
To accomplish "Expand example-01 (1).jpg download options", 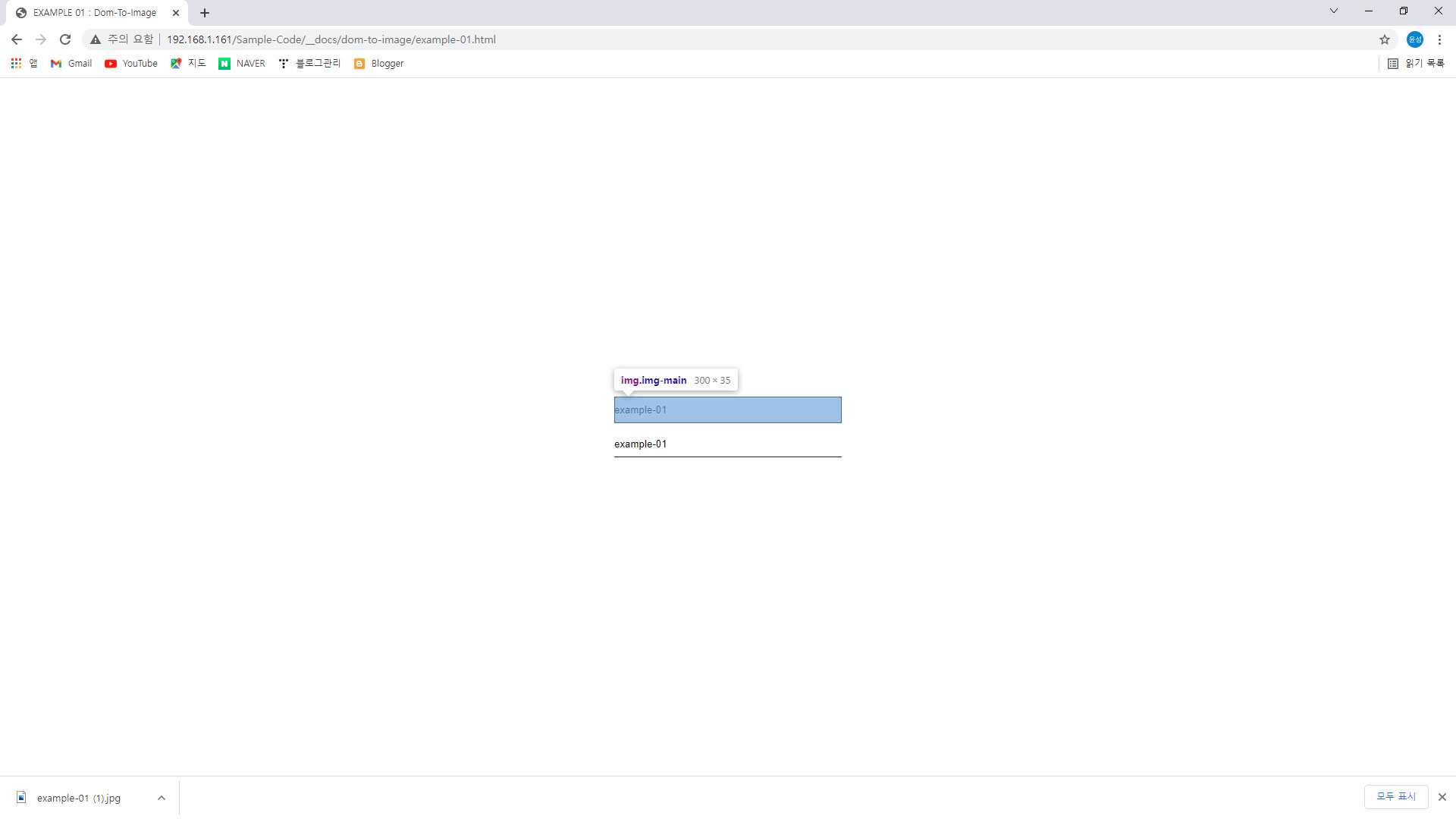I will 162,798.
